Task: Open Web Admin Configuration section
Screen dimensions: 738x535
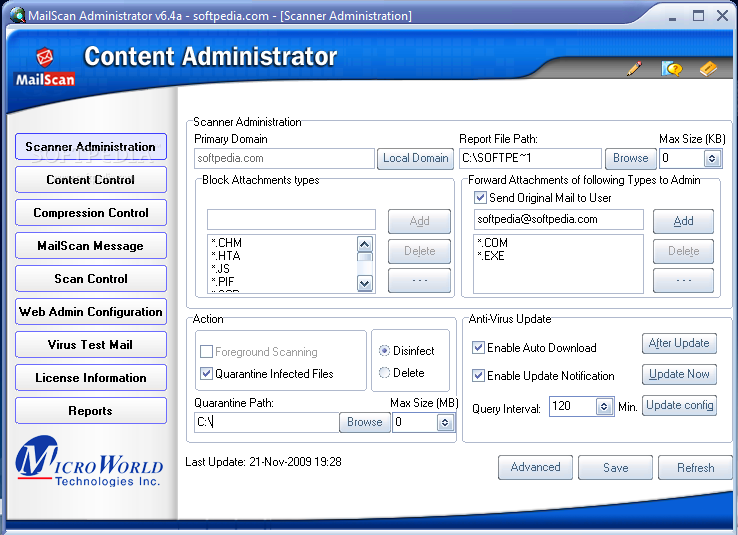Action: 91,311
